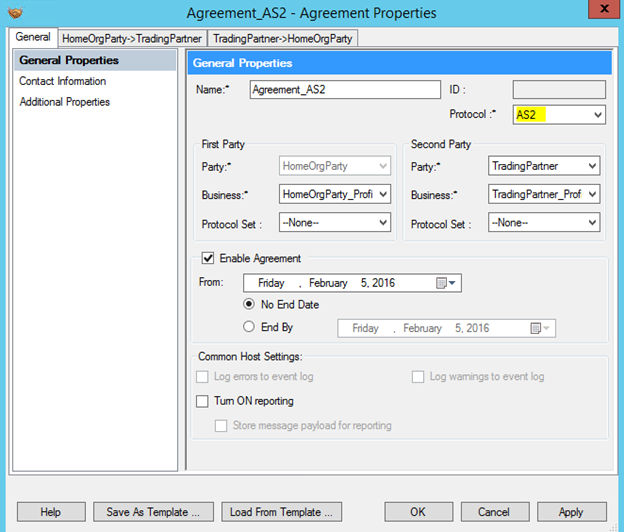The image size is (624, 532).
Task: Tick Log warnings to event log
Action: [x=418, y=376]
